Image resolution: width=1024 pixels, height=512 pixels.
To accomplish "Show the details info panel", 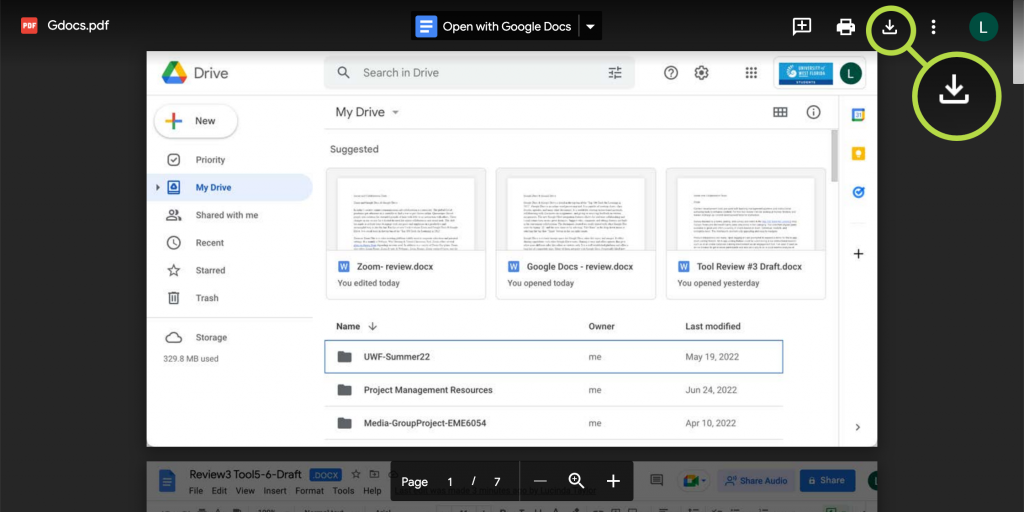I will click(x=813, y=112).
